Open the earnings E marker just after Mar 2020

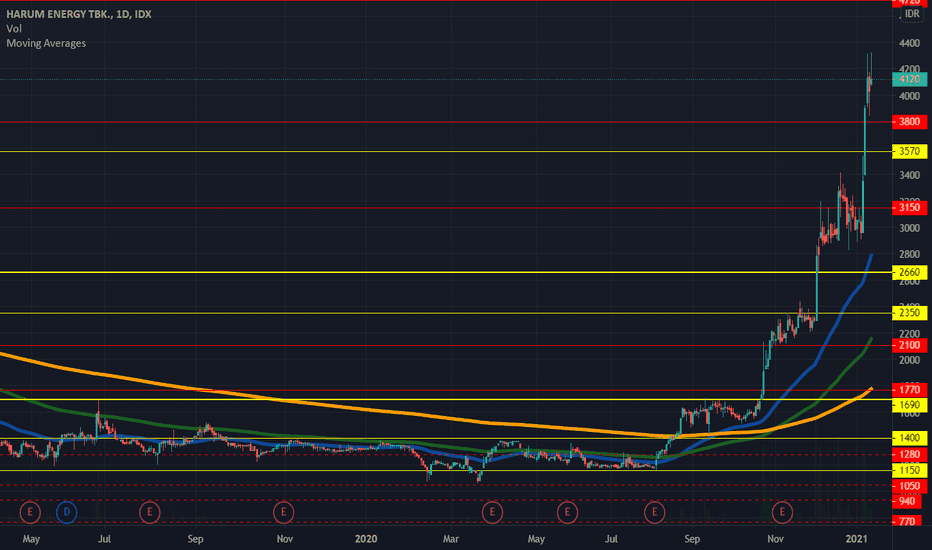(x=492, y=512)
